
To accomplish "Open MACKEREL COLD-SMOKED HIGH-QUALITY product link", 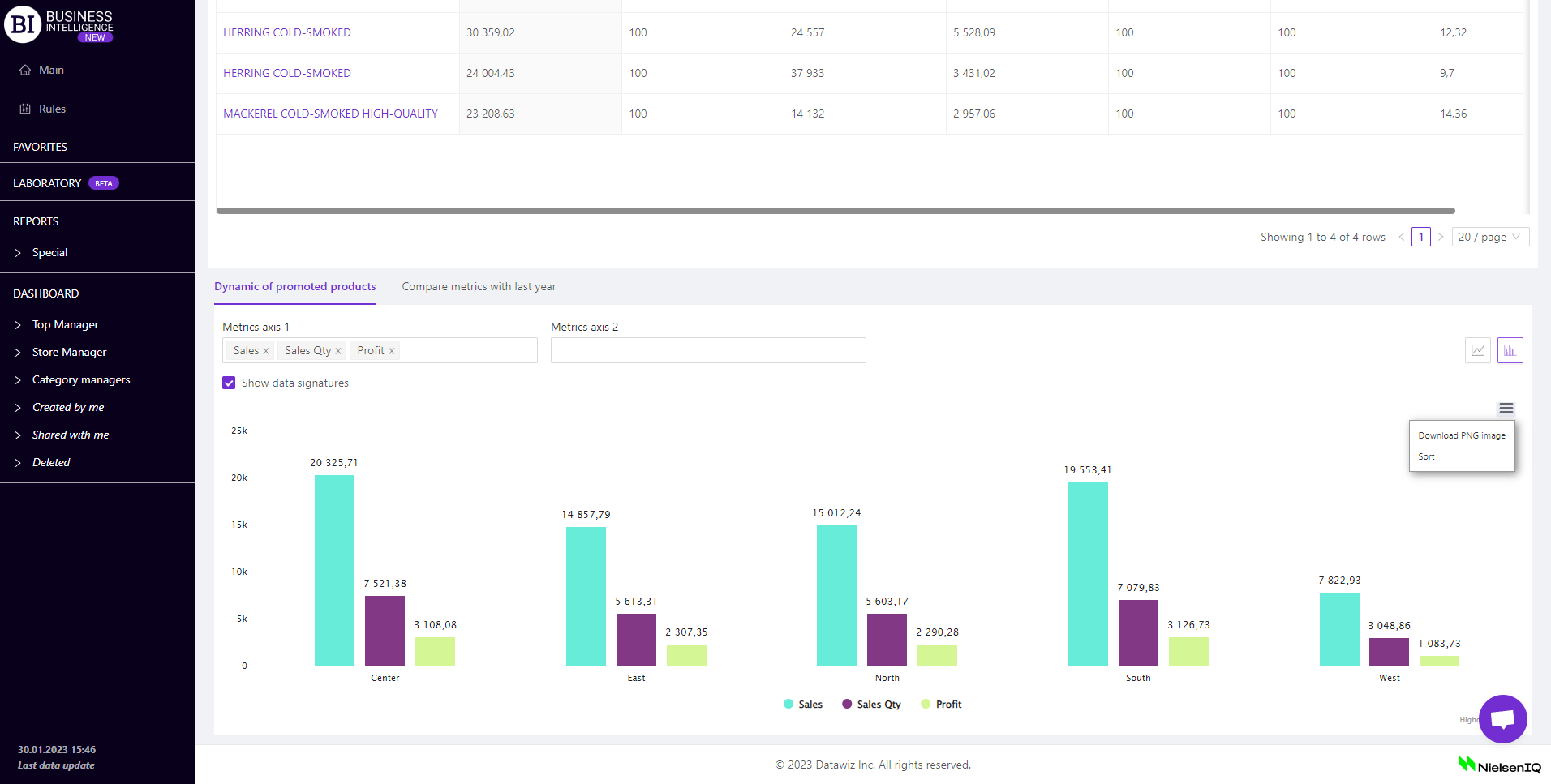I will pyautogui.click(x=330, y=114).
